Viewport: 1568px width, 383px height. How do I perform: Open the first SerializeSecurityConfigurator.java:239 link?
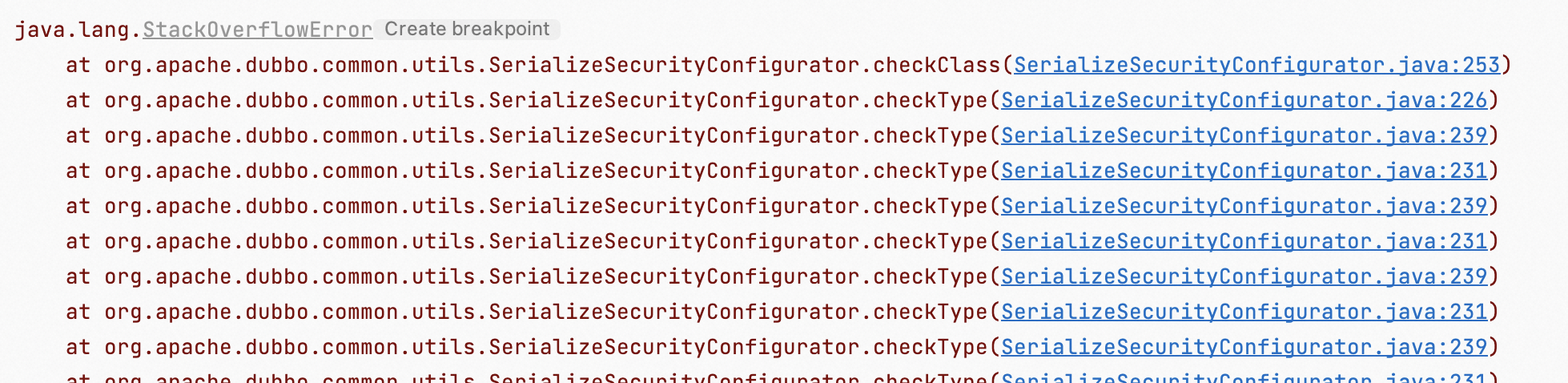click(x=1244, y=135)
